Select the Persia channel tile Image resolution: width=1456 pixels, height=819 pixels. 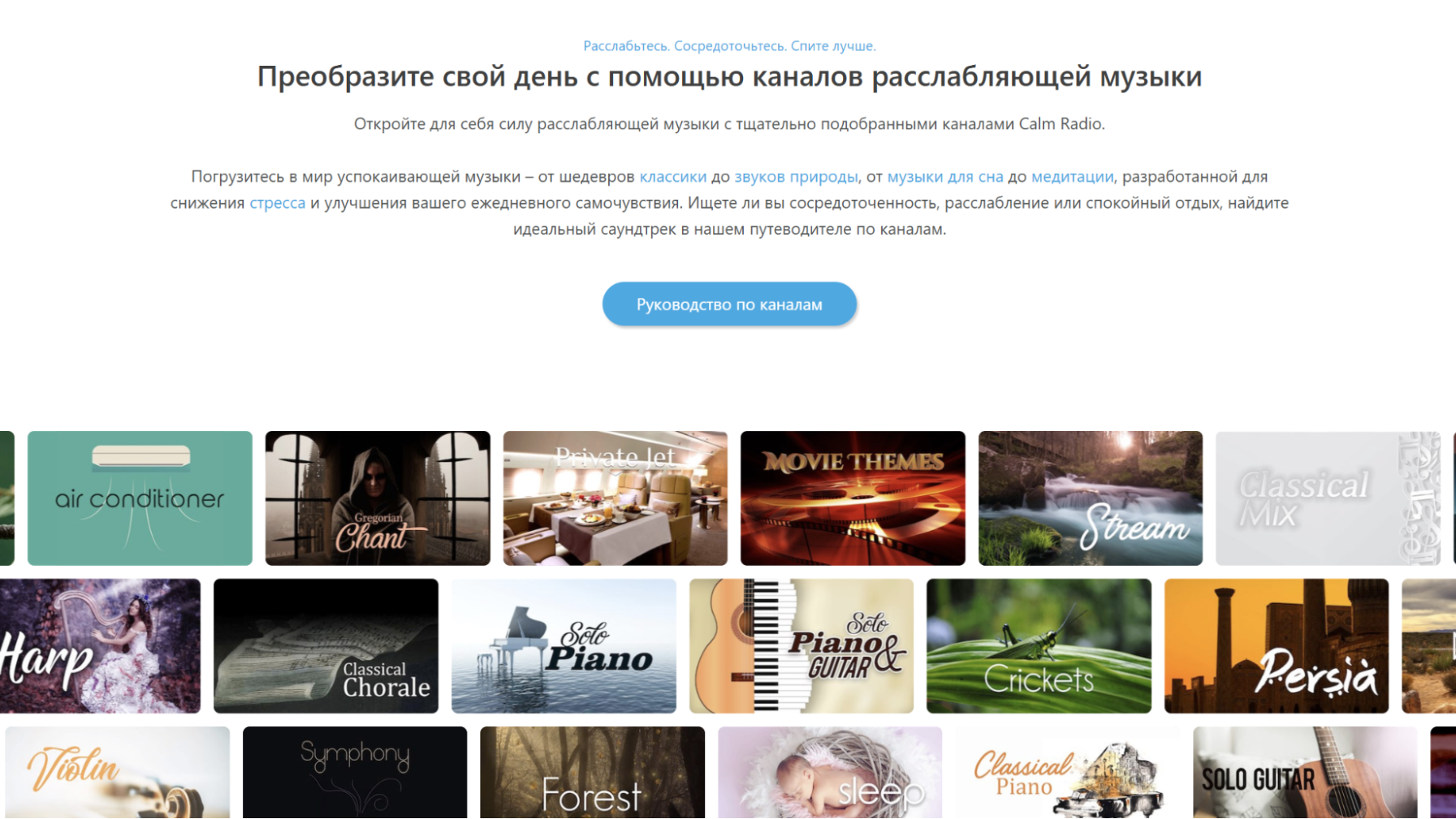[x=1277, y=645]
